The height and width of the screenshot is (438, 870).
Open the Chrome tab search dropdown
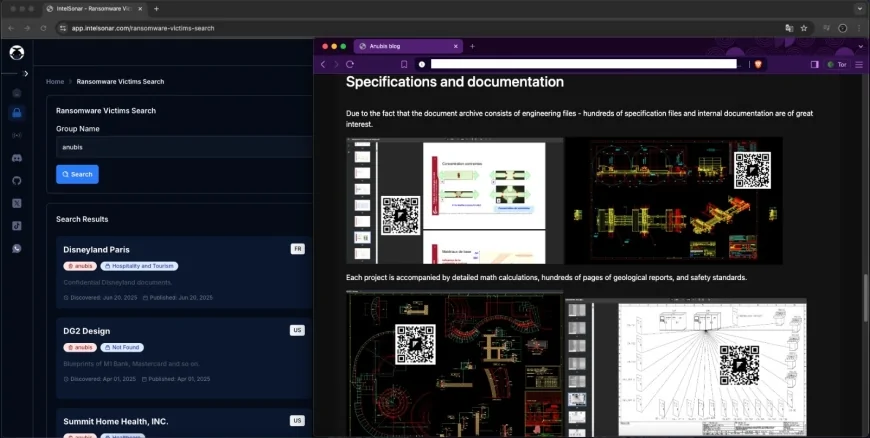click(859, 8)
